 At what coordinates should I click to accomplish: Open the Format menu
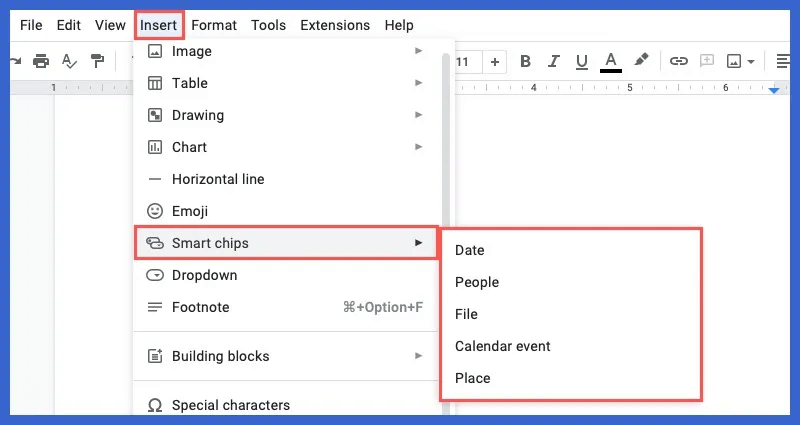tap(214, 25)
